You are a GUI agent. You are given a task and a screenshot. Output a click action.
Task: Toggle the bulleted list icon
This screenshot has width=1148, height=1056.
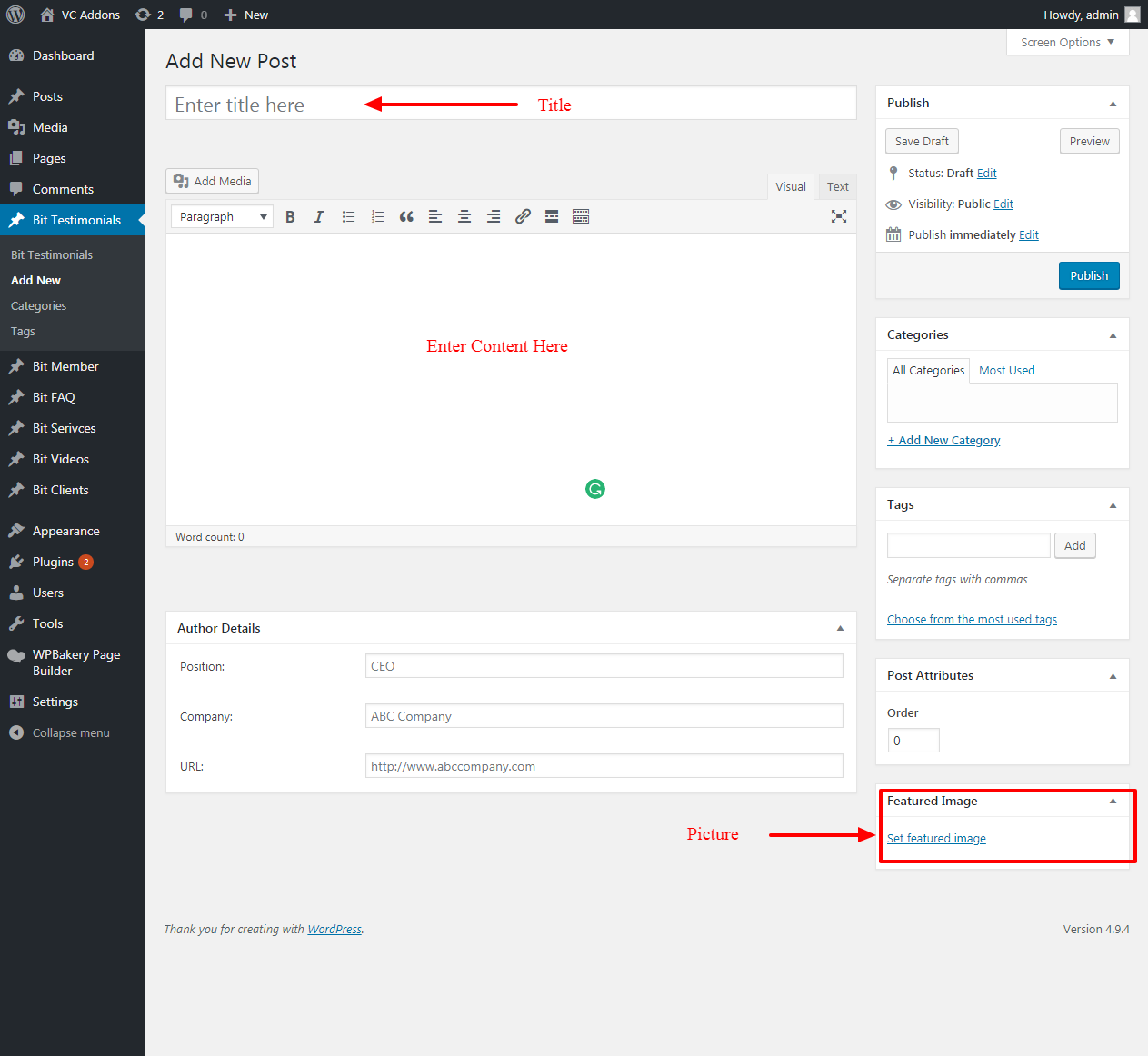pyautogui.click(x=348, y=217)
